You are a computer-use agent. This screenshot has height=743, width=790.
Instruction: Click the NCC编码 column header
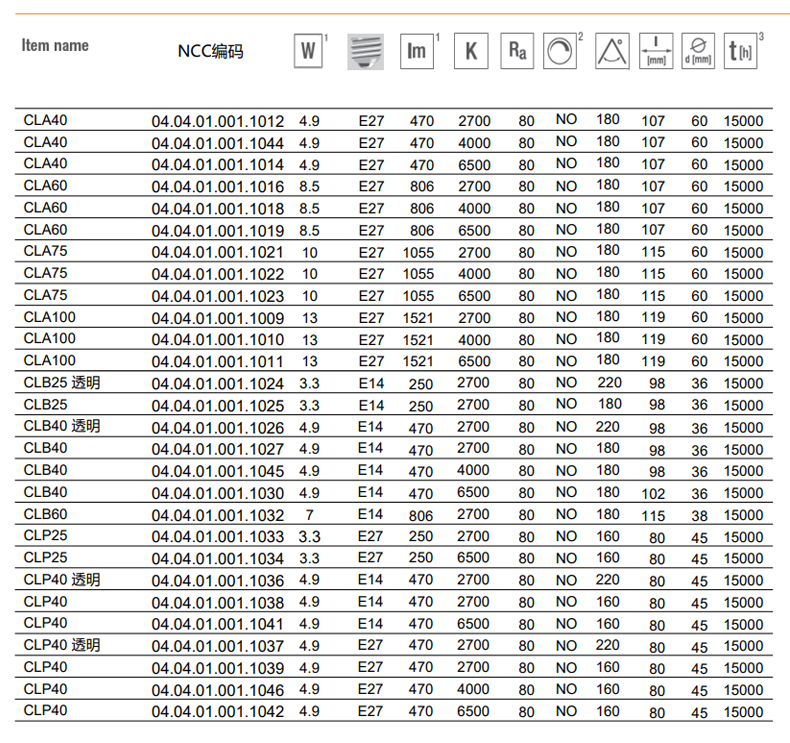click(x=210, y=52)
